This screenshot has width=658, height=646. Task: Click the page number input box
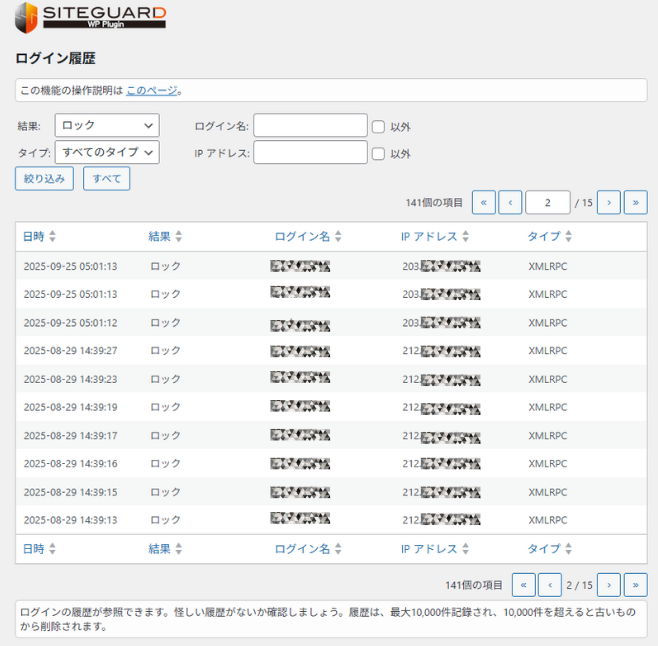click(547, 202)
